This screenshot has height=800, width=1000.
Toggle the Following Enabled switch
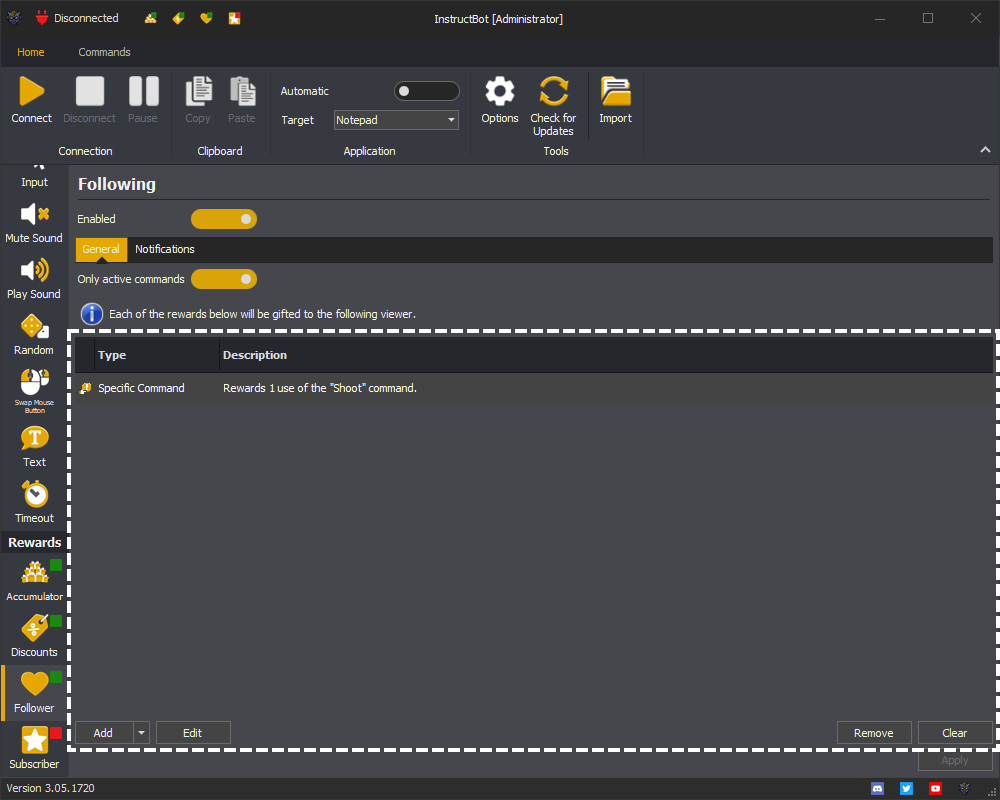pos(224,219)
